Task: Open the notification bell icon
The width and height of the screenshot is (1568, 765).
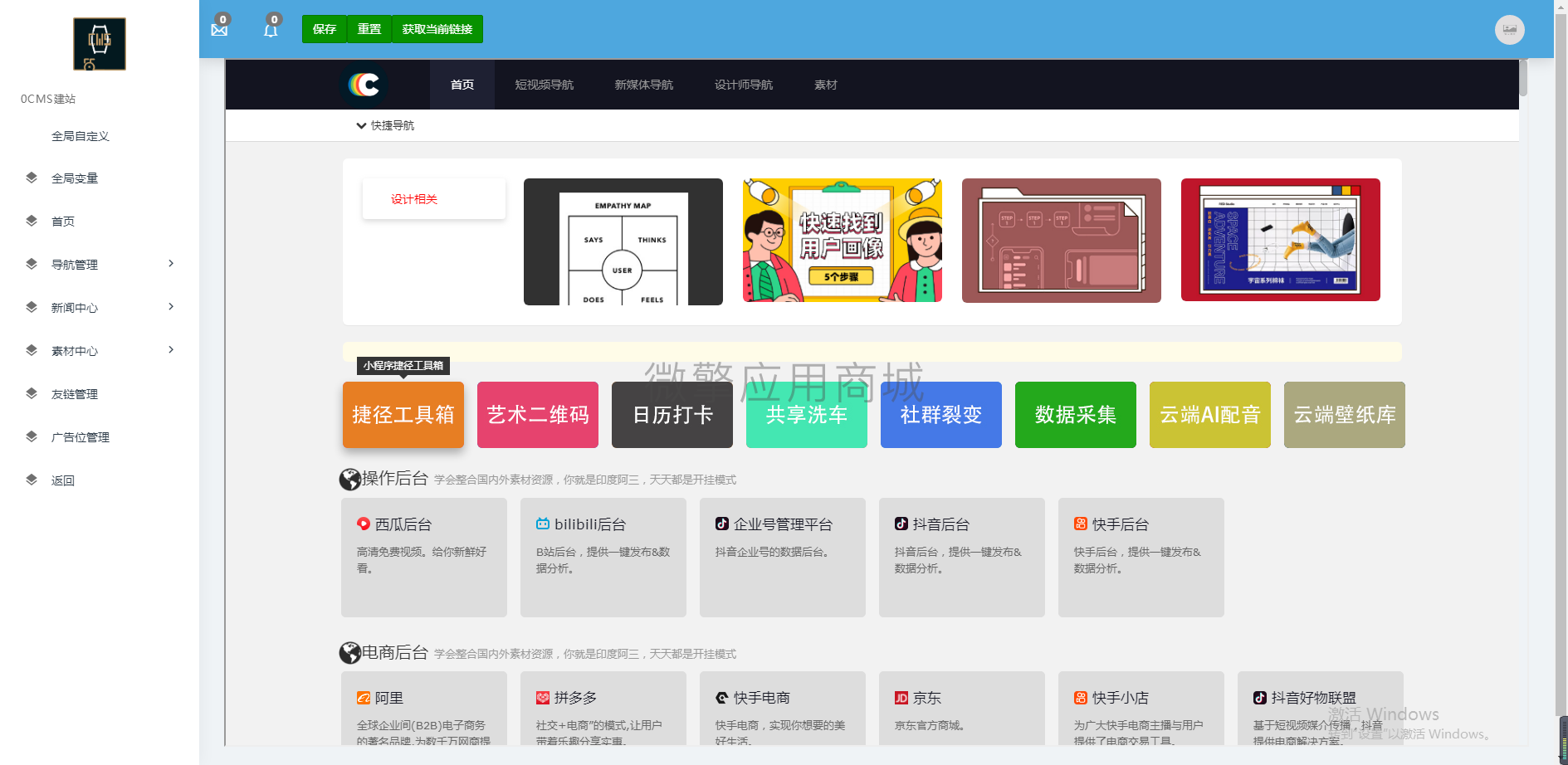Action: [x=271, y=31]
